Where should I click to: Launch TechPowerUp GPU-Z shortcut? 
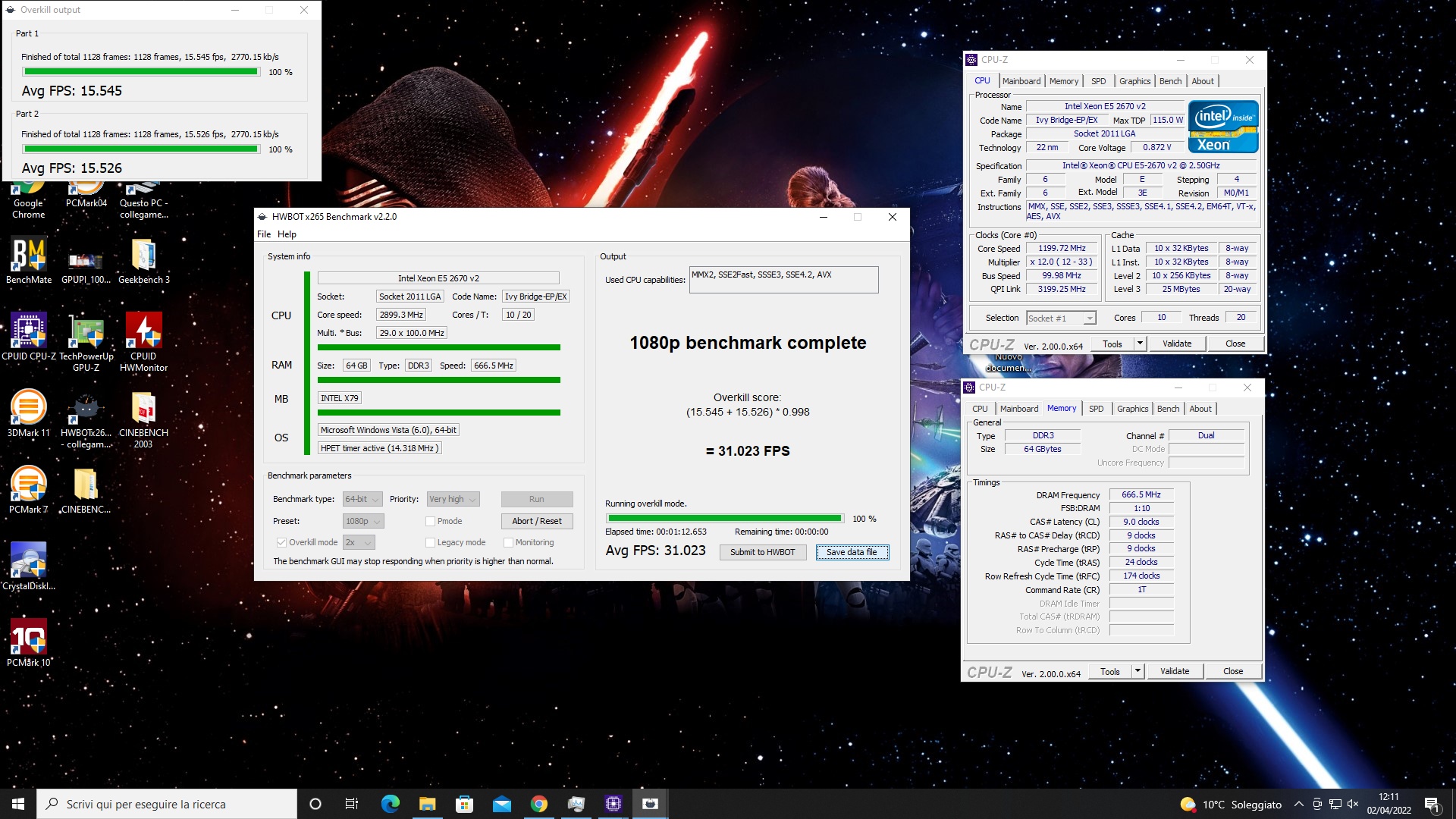tap(86, 343)
